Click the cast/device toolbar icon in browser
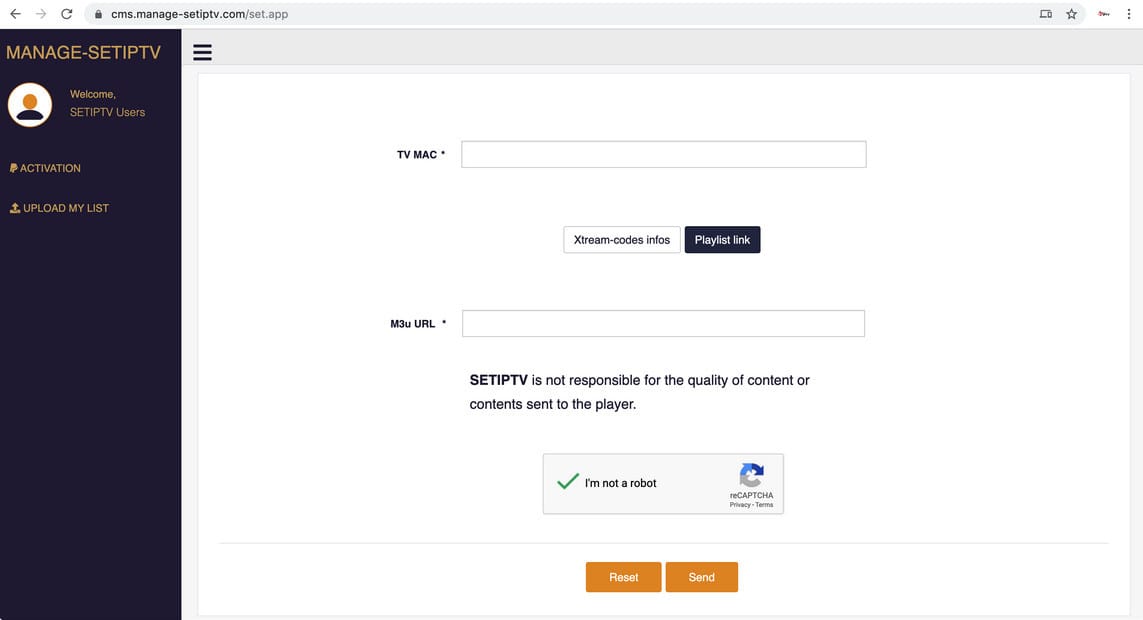The height and width of the screenshot is (620, 1143). tap(1045, 14)
